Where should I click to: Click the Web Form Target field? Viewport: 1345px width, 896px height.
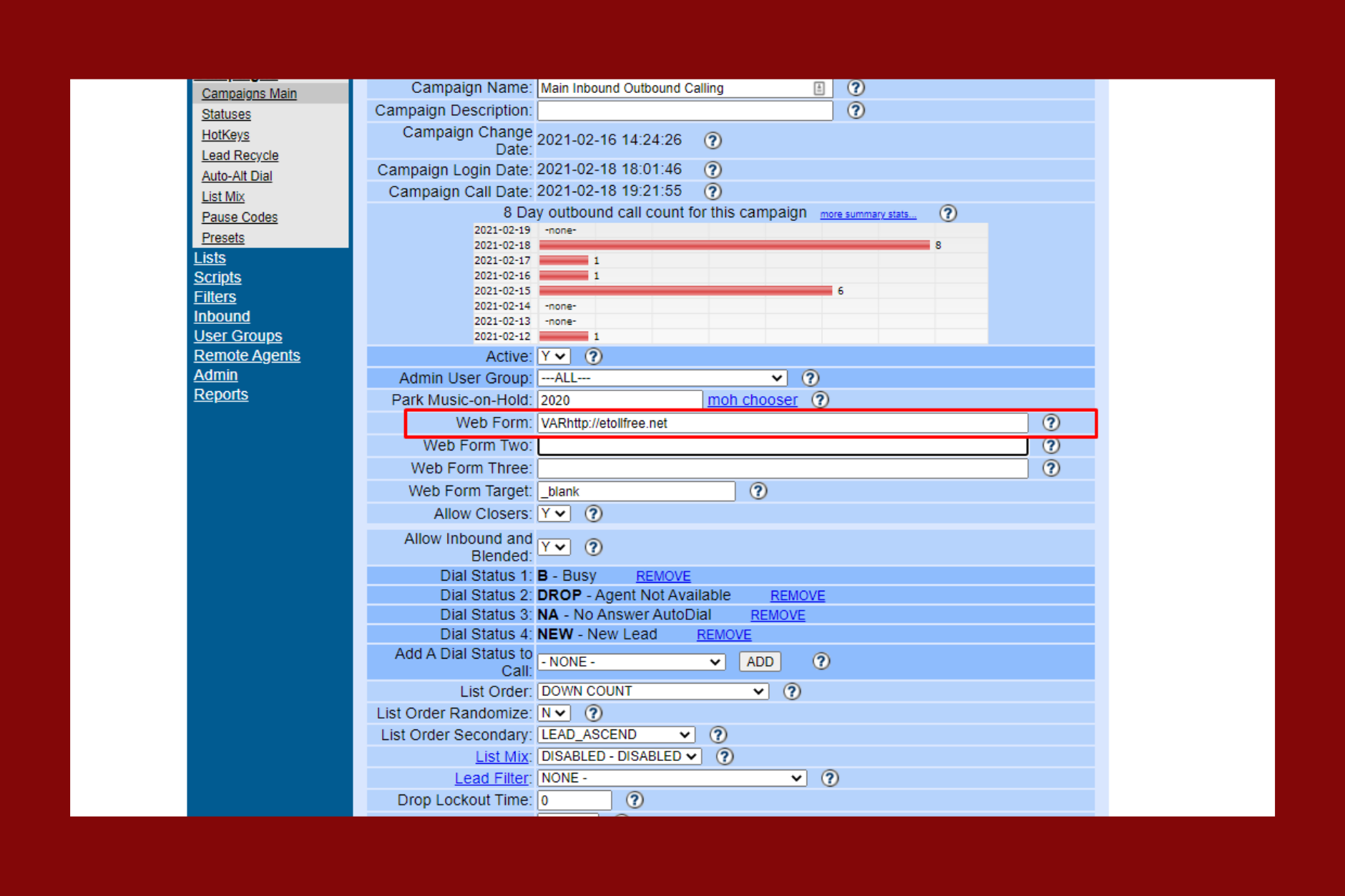(x=636, y=491)
